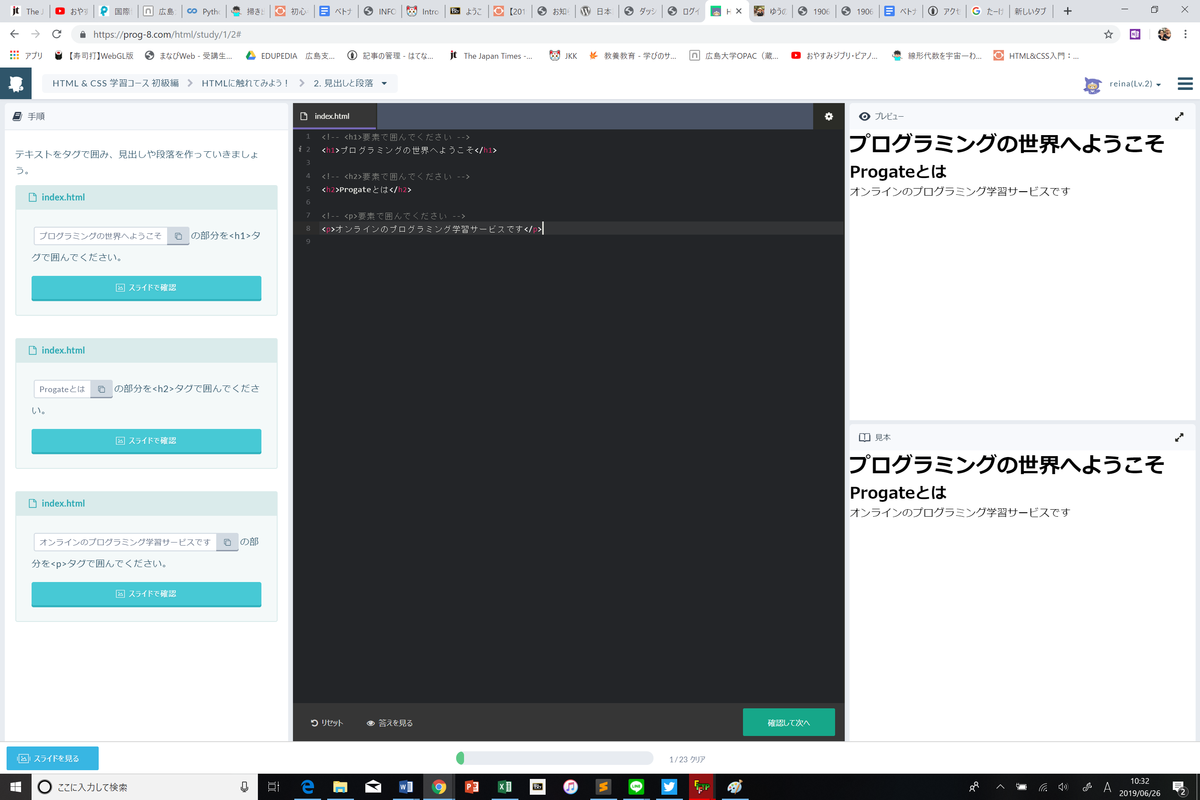Open Word from the taskbar
This screenshot has height=800, width=1200.
pyautogui.click(x=405, y=787)
